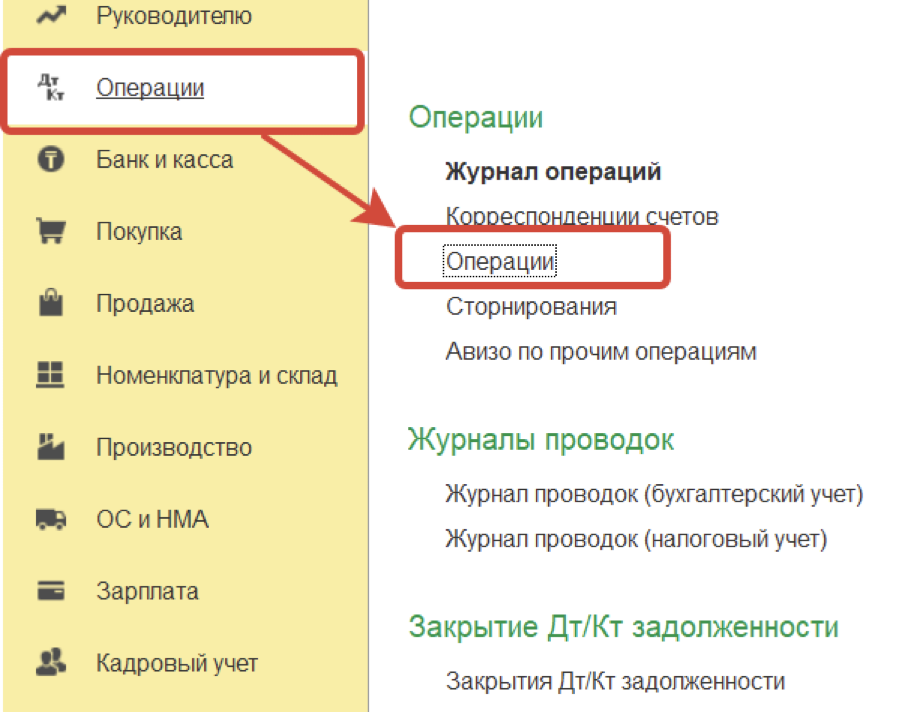
Task: Click the Руководителю chart icon
Action: (x=50, y=15)
